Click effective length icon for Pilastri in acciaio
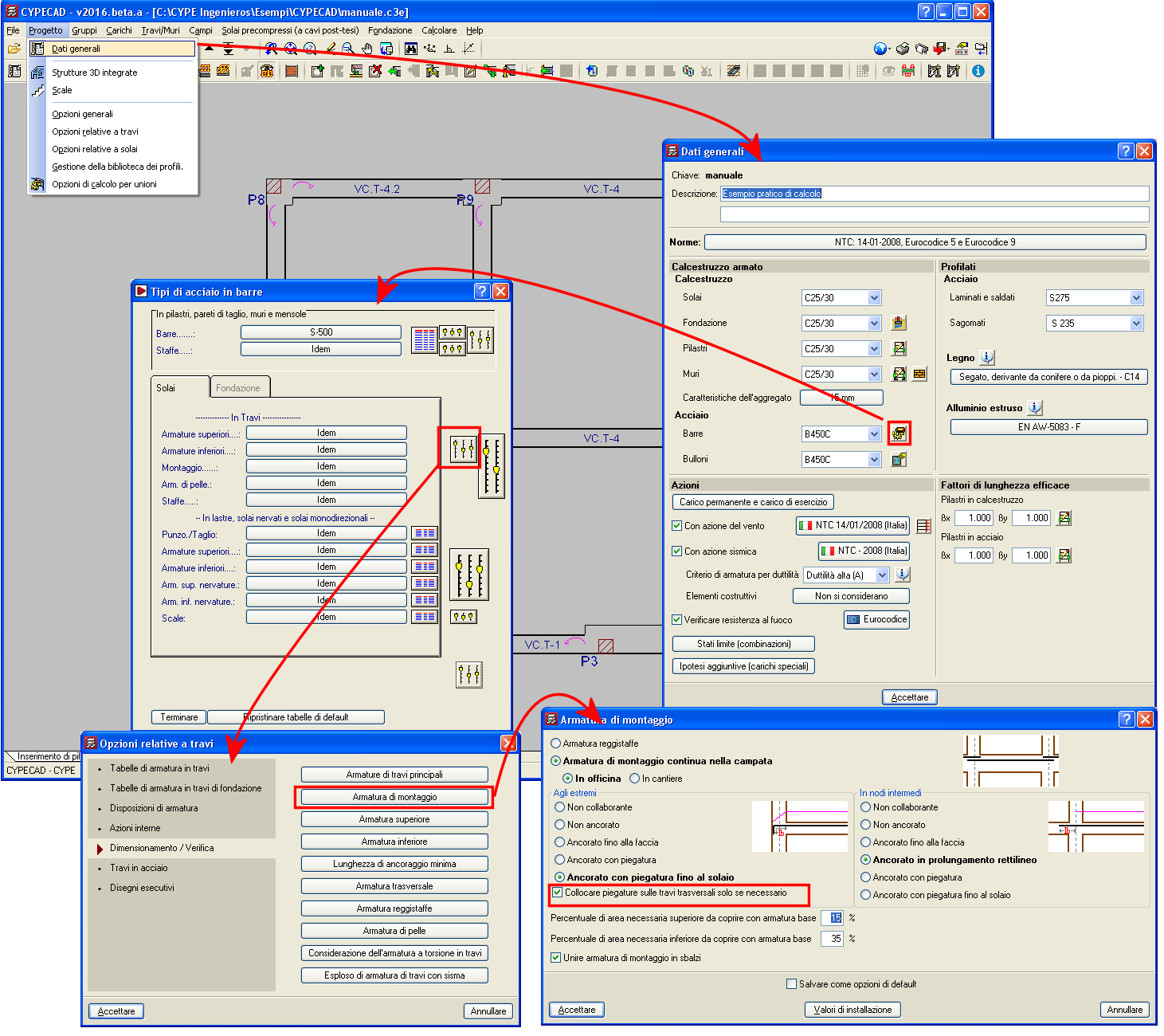Viewport: 1164px width, 1036px height. pyautogui.click(x=1064, y=555)
